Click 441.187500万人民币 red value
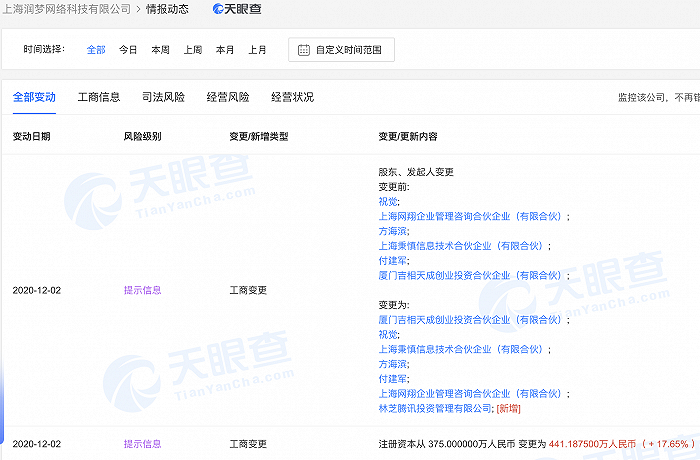Image resolution: width=700 pixels, height=460 pixels. coord(592,444)
